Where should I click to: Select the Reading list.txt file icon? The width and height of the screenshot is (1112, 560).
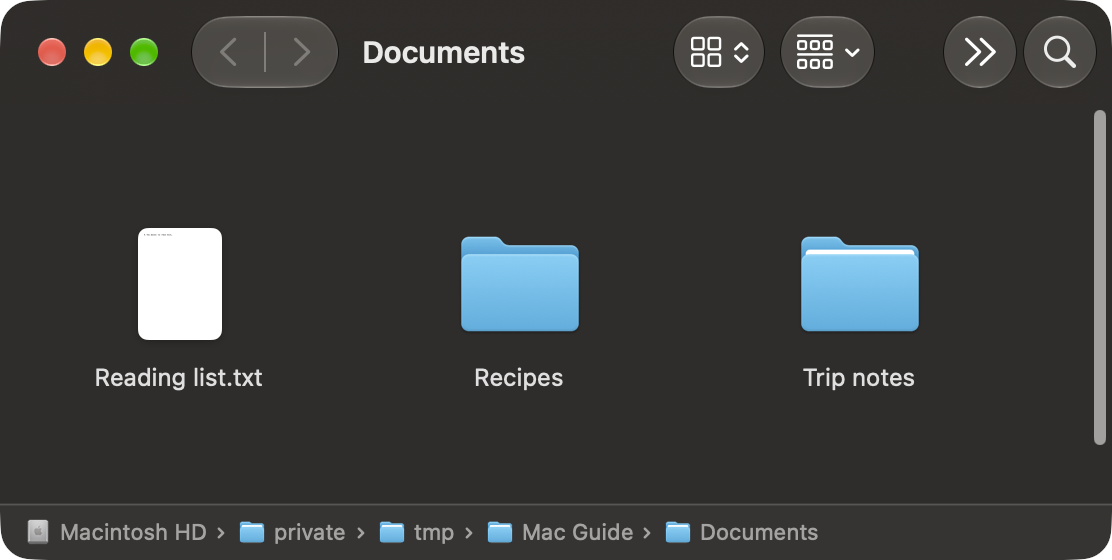pos(179,284)
